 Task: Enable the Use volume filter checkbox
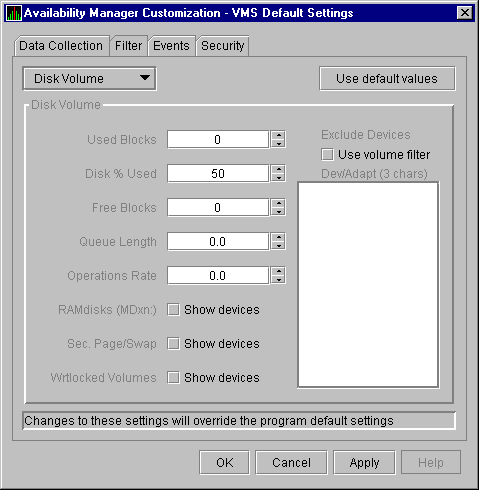click(x=327, y=155)
